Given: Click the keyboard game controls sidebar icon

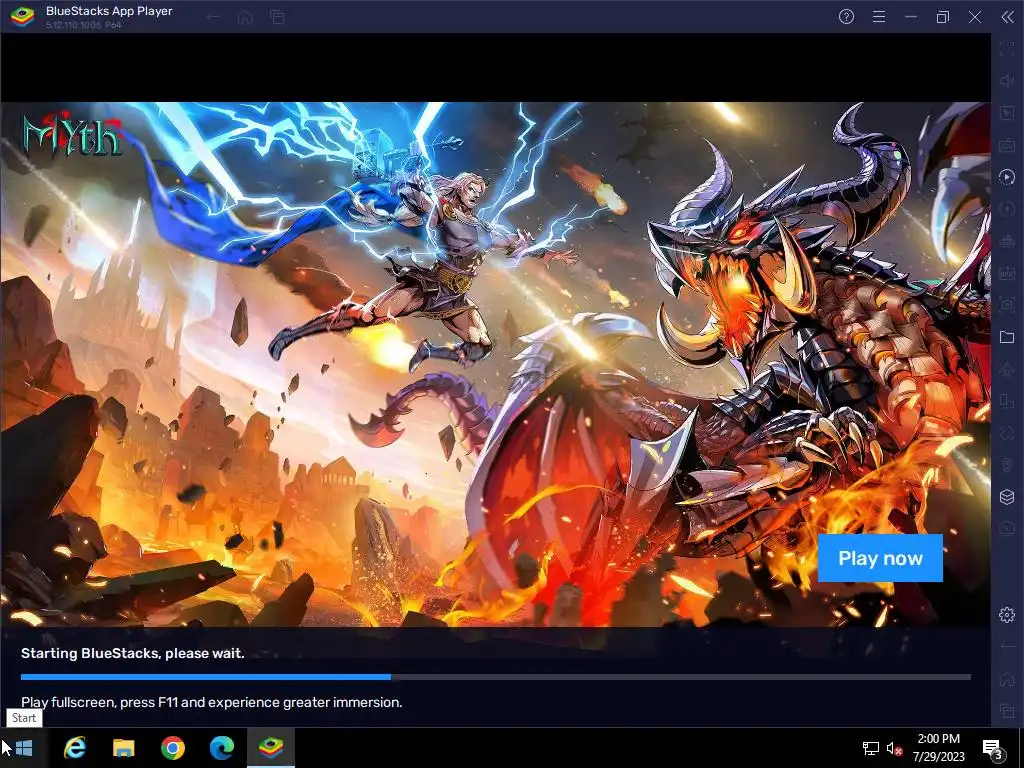Looking at the screenshot, I should [x=1007, y=145].
